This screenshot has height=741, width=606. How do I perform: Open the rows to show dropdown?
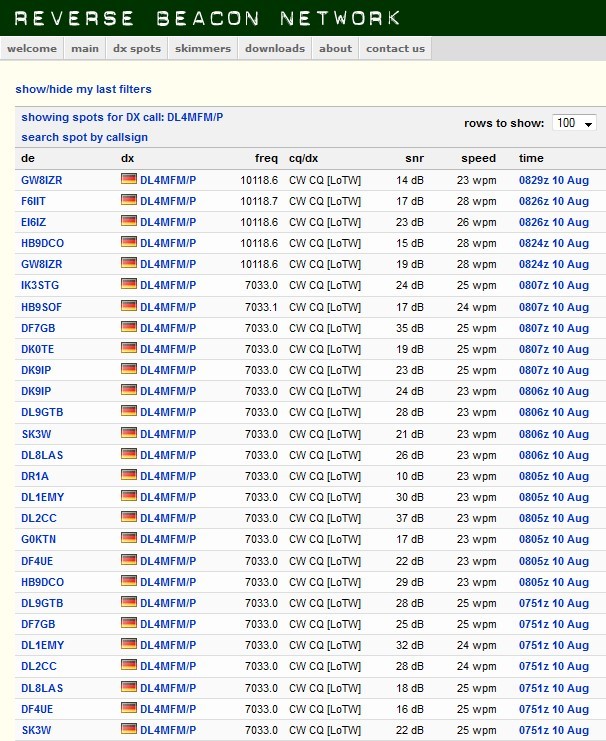574,123
